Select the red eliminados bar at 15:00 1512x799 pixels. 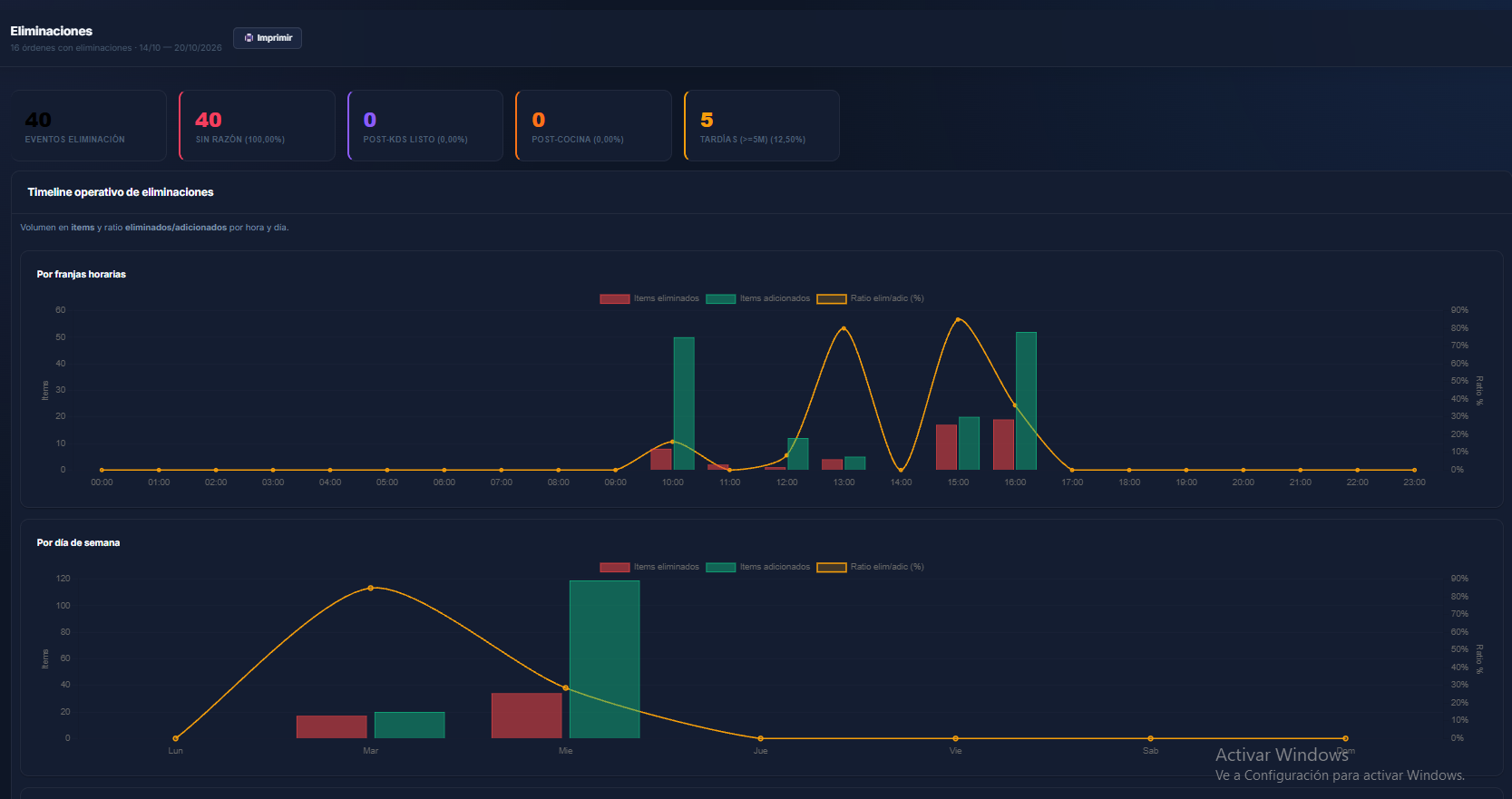point(947,447)
